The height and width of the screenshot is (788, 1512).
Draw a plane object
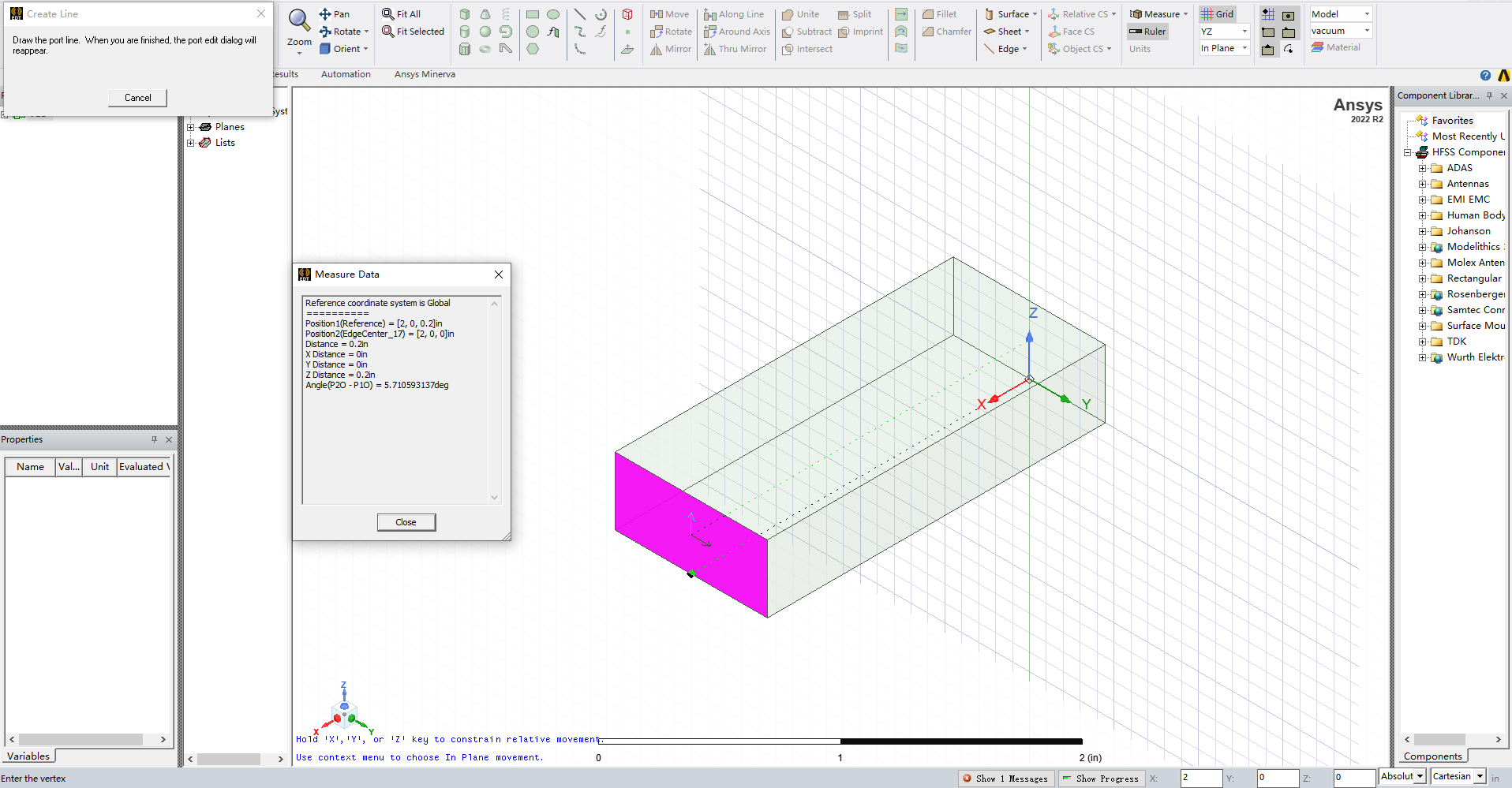[627, 49]
